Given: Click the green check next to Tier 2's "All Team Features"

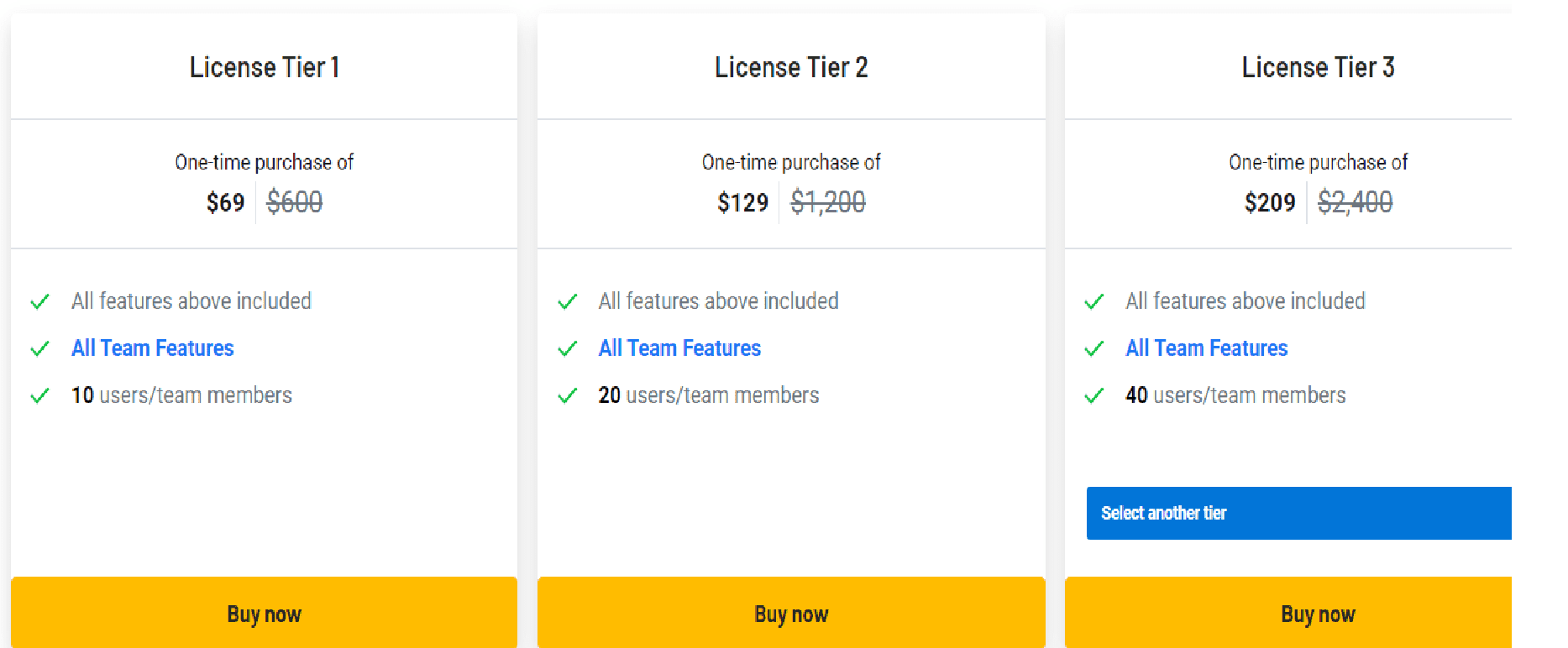Looking at the screenshot, I should (567, 348).
